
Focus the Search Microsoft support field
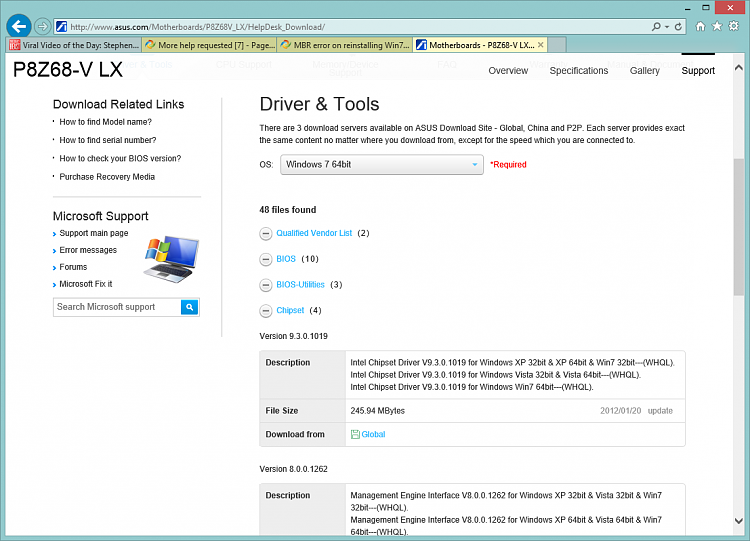pos(117,307)
